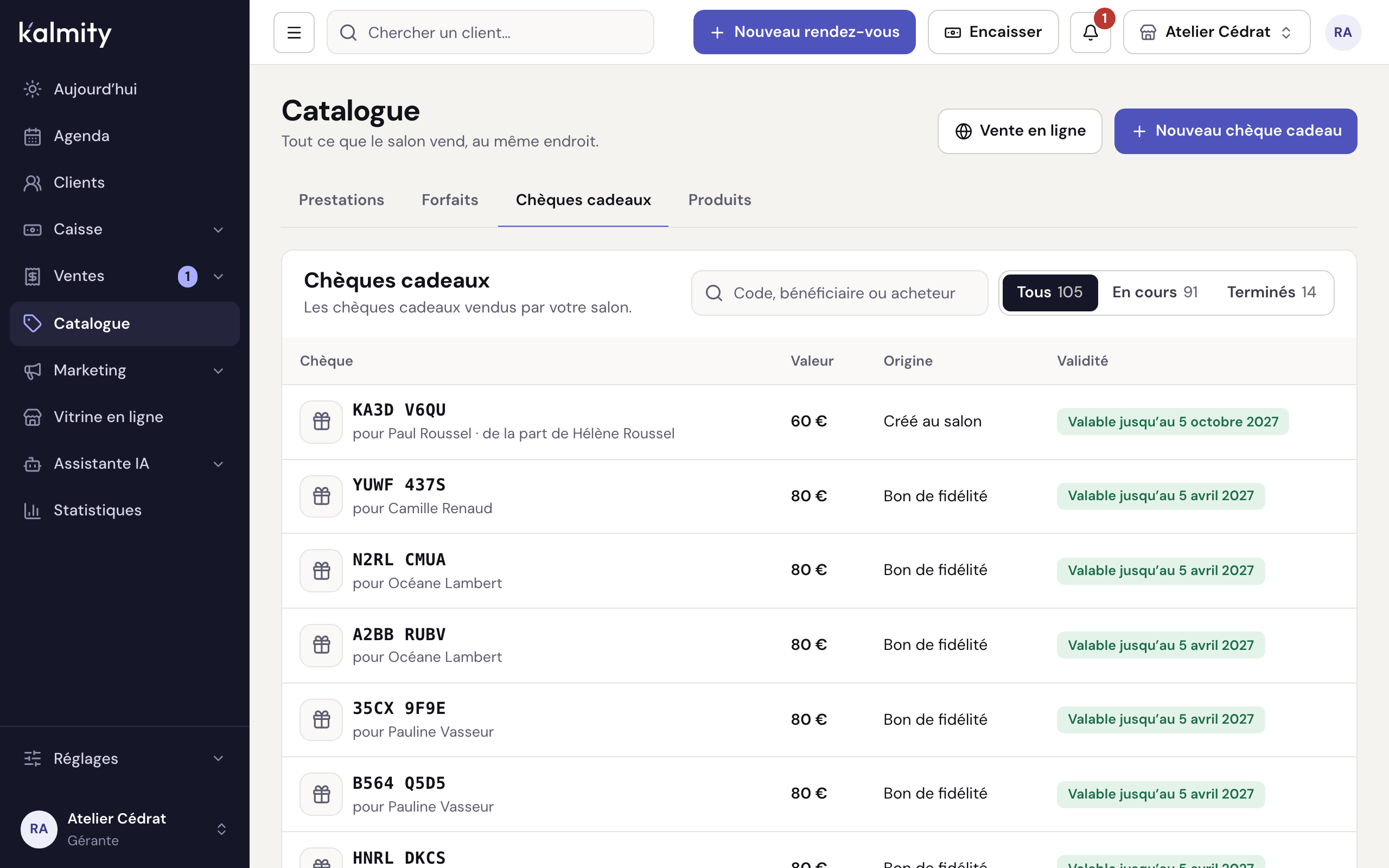Image resolution: width=1389 pixels, height=868 pixels.
Task: Switch to the Forfaits tab
Action: pos(450,200)
